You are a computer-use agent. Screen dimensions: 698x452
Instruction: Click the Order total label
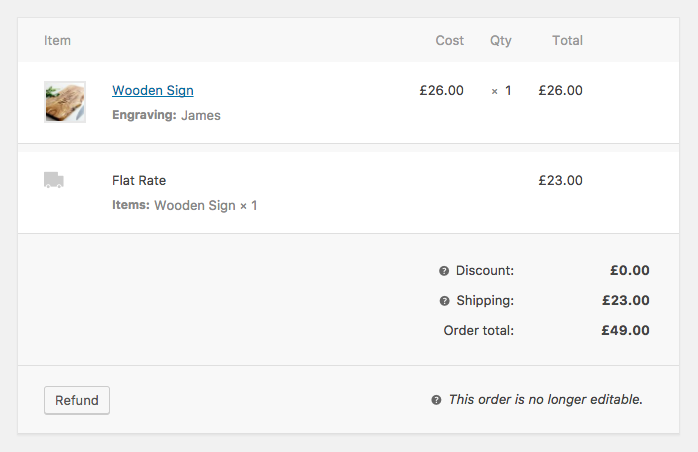click(478, 330)
